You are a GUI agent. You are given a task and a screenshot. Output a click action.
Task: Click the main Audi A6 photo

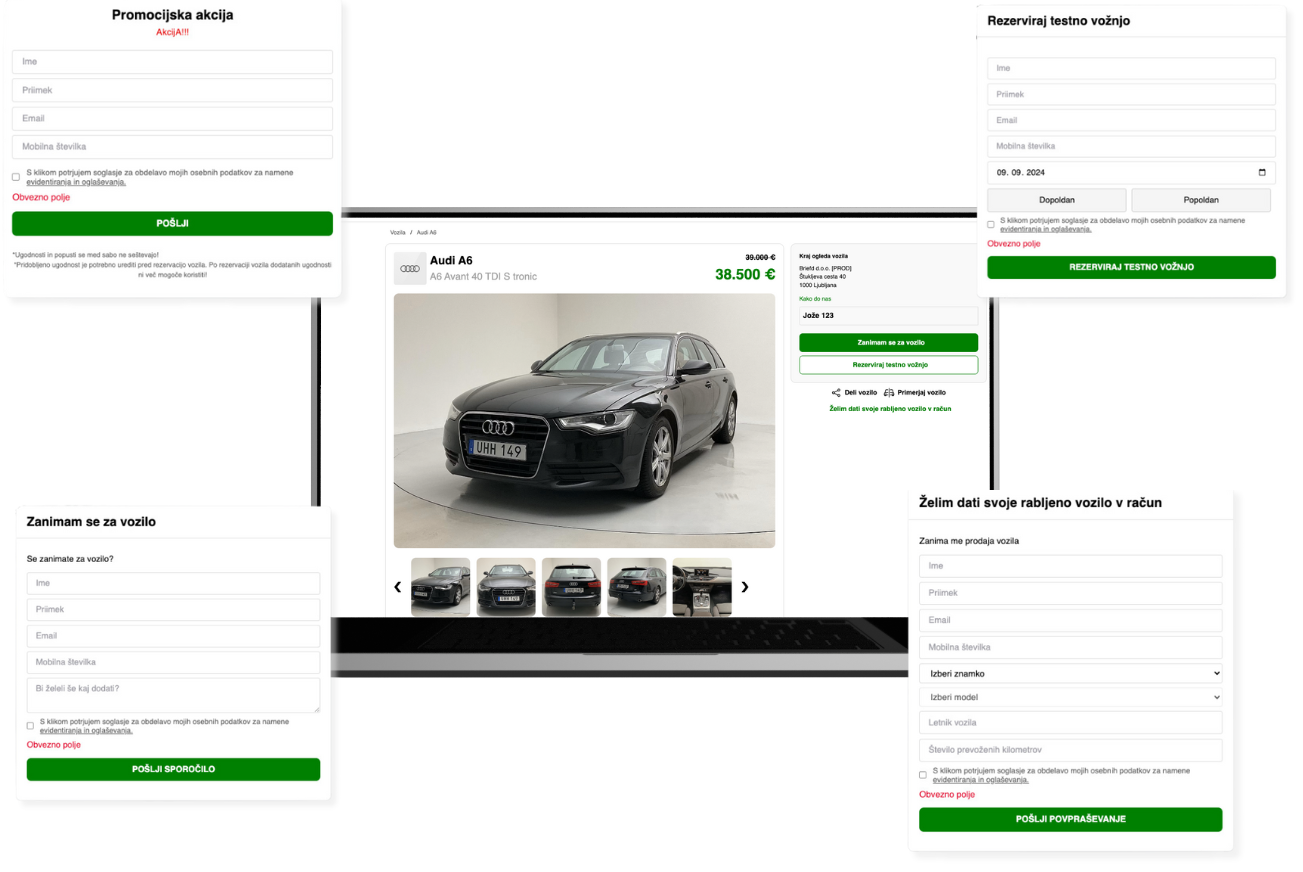[584, 420]
